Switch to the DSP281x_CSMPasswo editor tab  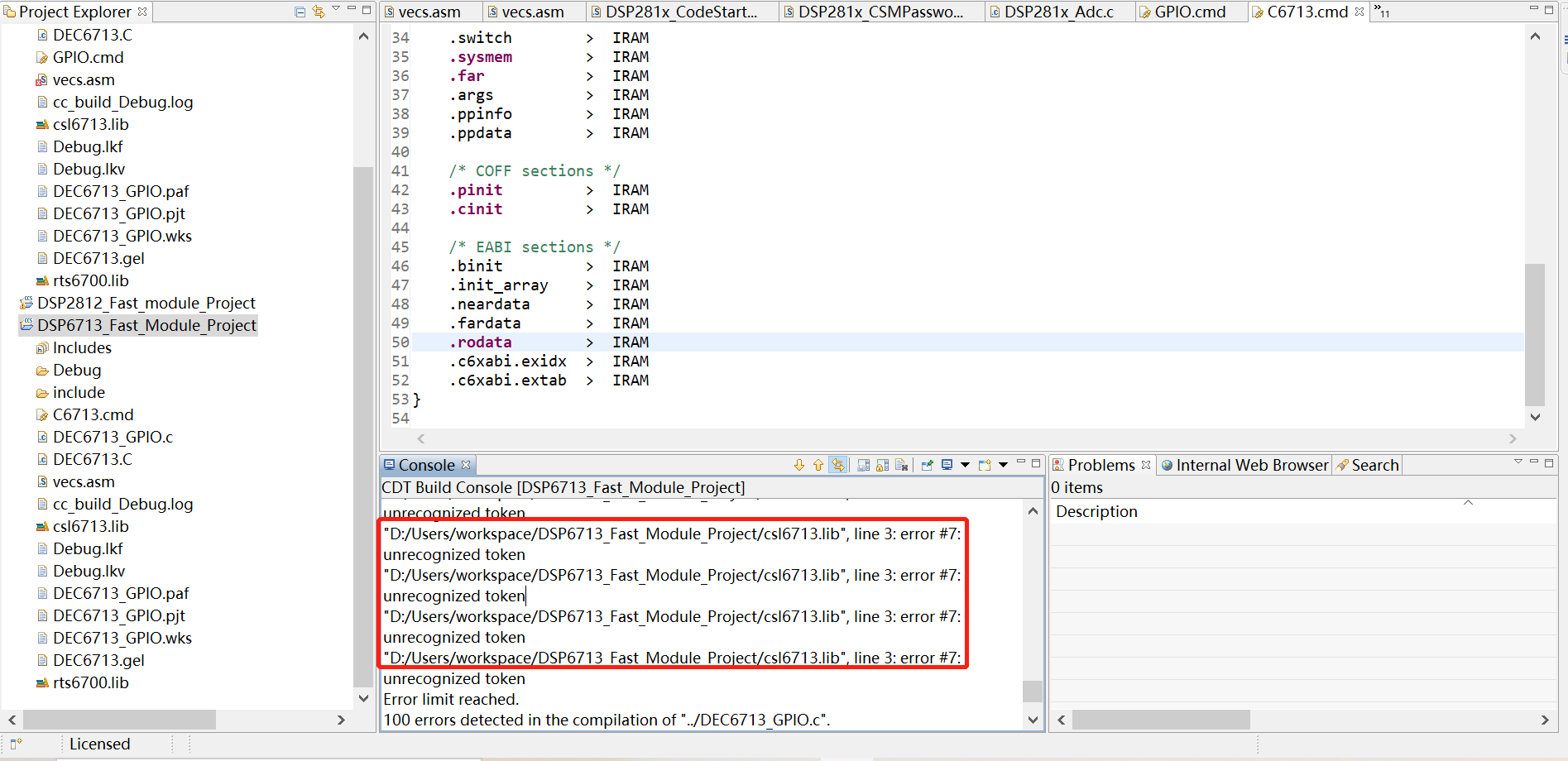[x=881, y=12]
